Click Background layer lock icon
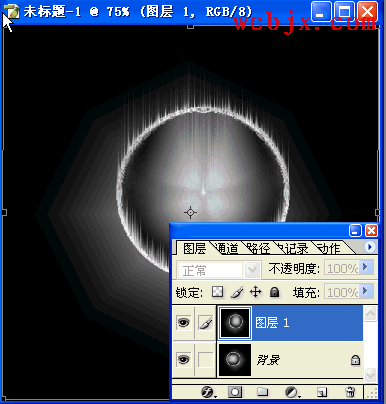This screenshot has width=386, height=404. [355, 360]
